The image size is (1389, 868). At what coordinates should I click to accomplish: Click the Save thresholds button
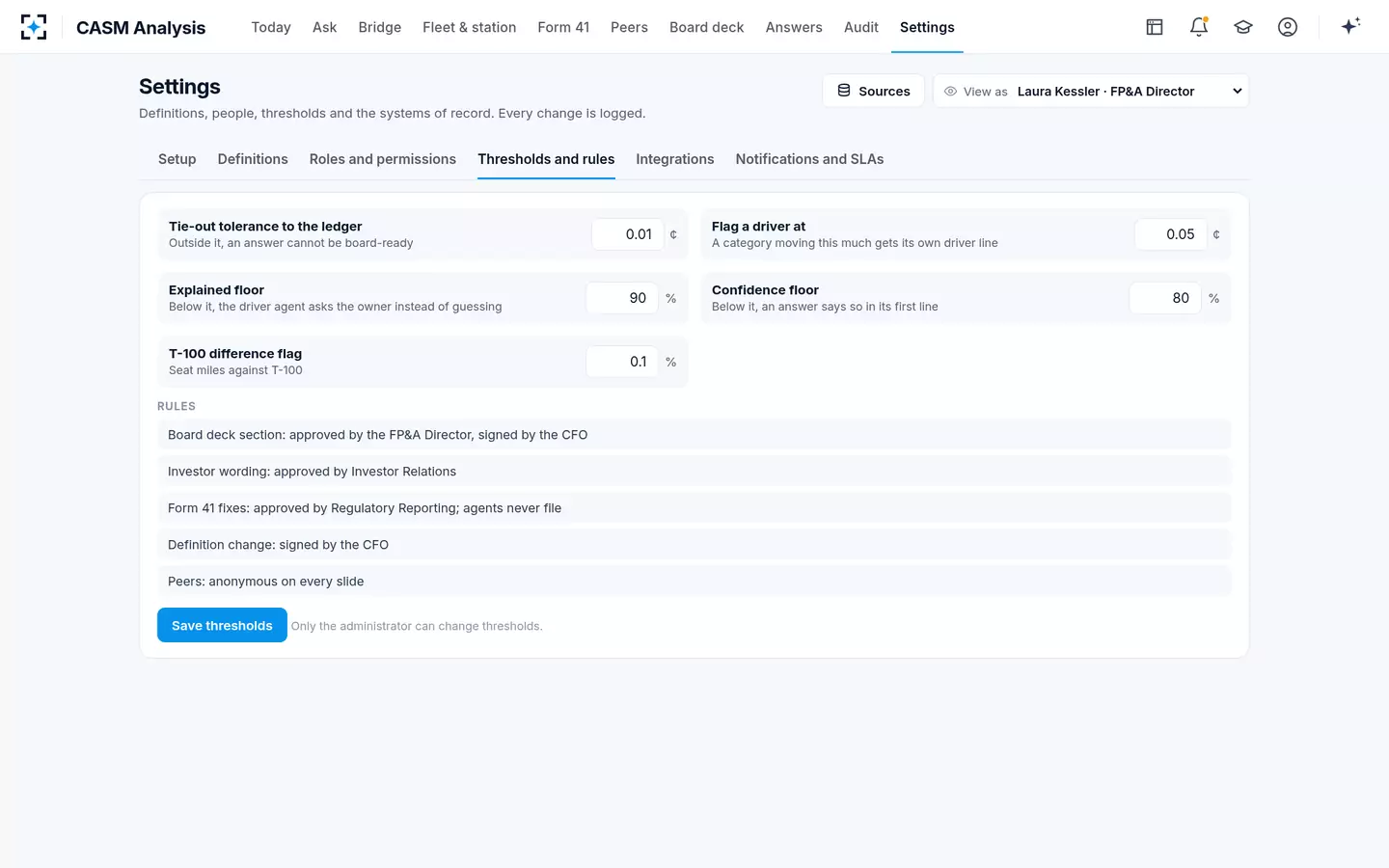[222, 625]
